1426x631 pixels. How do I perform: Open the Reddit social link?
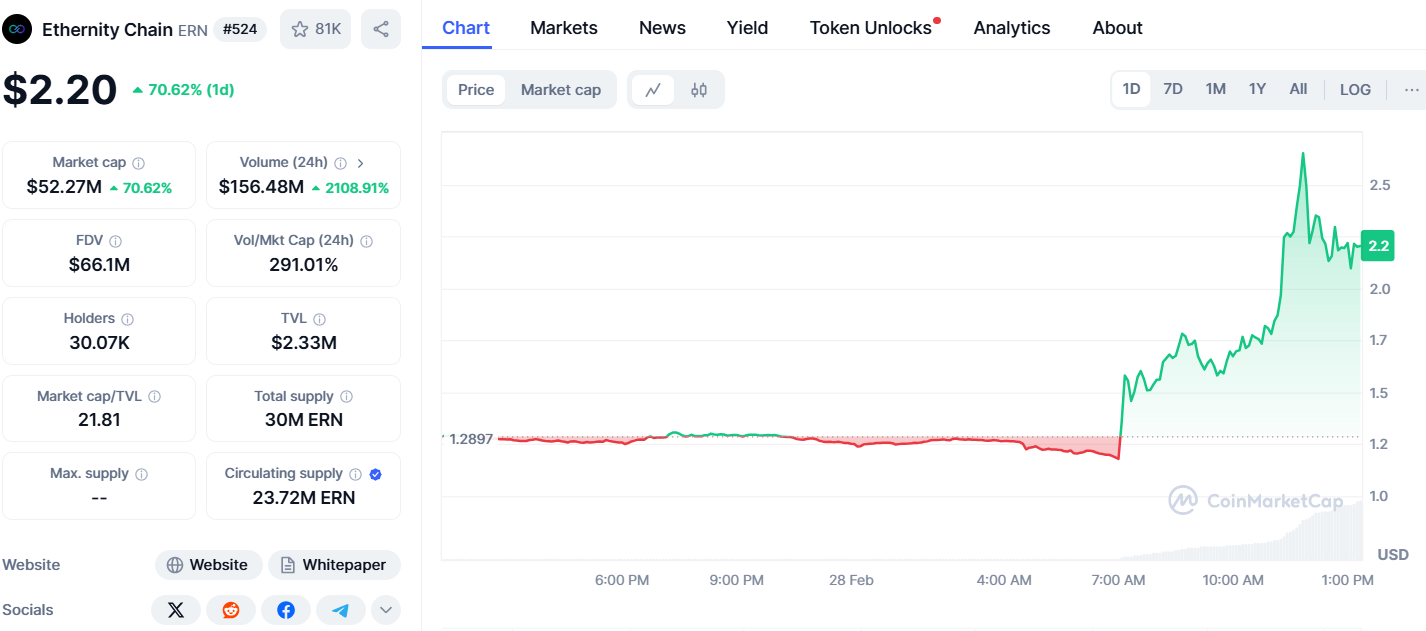click(x=231, y=610)
